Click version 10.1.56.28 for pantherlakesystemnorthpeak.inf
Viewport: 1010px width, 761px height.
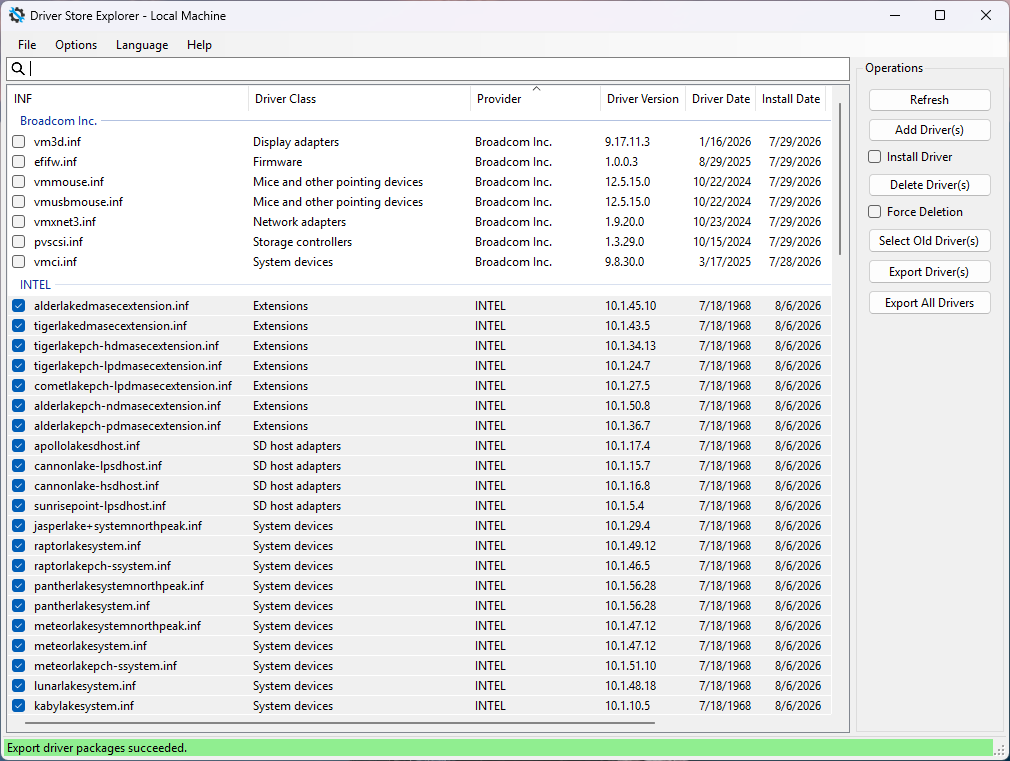(631, 586)
